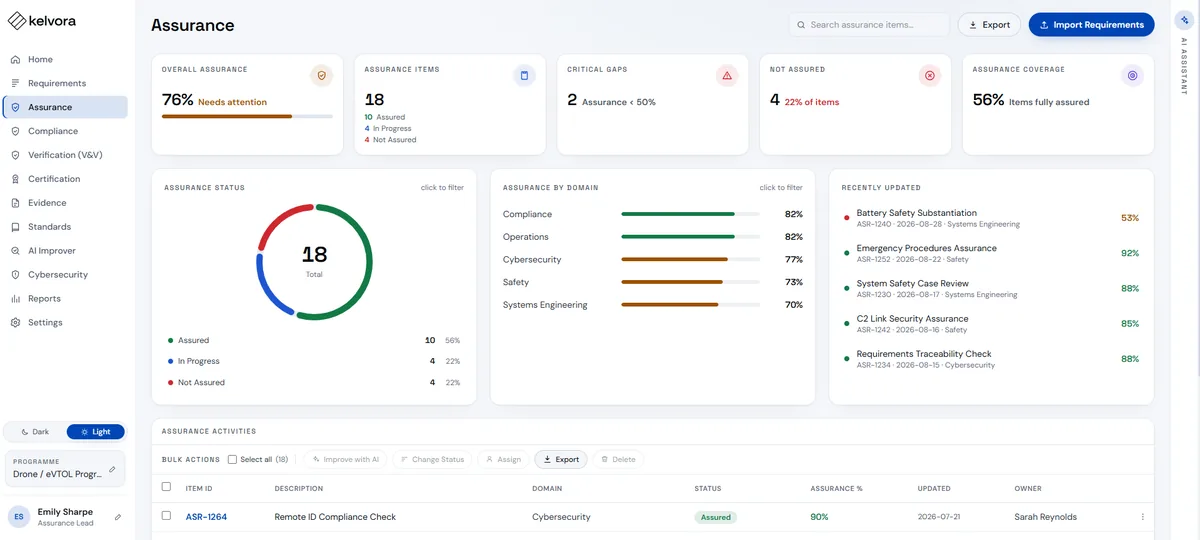Click the Status column header
Screen dimensions: 1200x540
click(x=708, y=489)
